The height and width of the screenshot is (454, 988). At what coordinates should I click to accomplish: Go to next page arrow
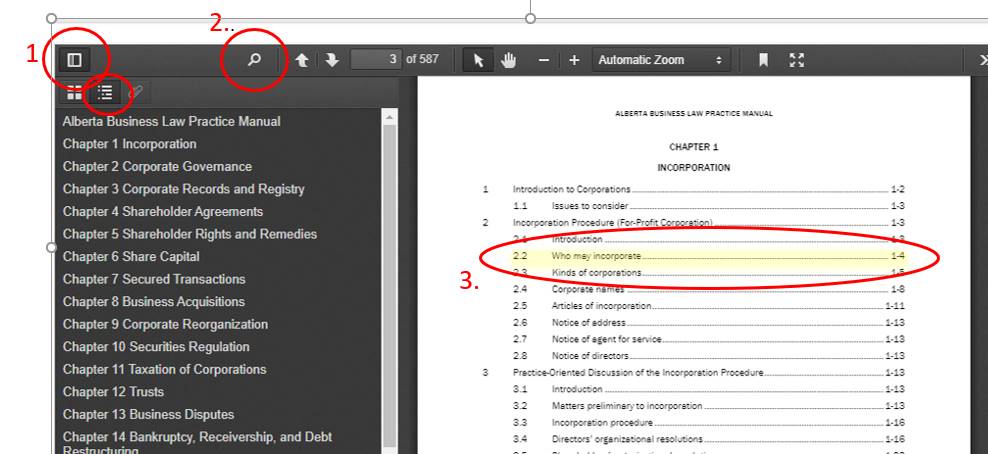point(332,60)
